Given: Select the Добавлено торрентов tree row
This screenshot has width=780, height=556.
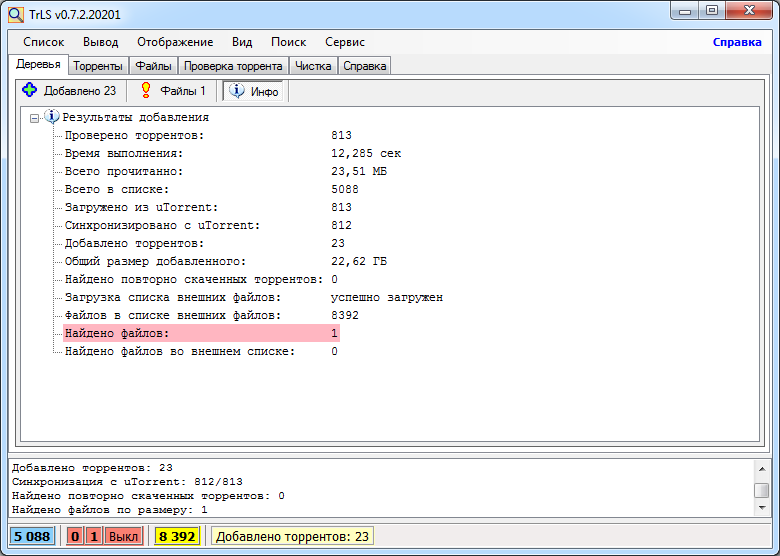Looking at the screenshot, I should point(205,243).
